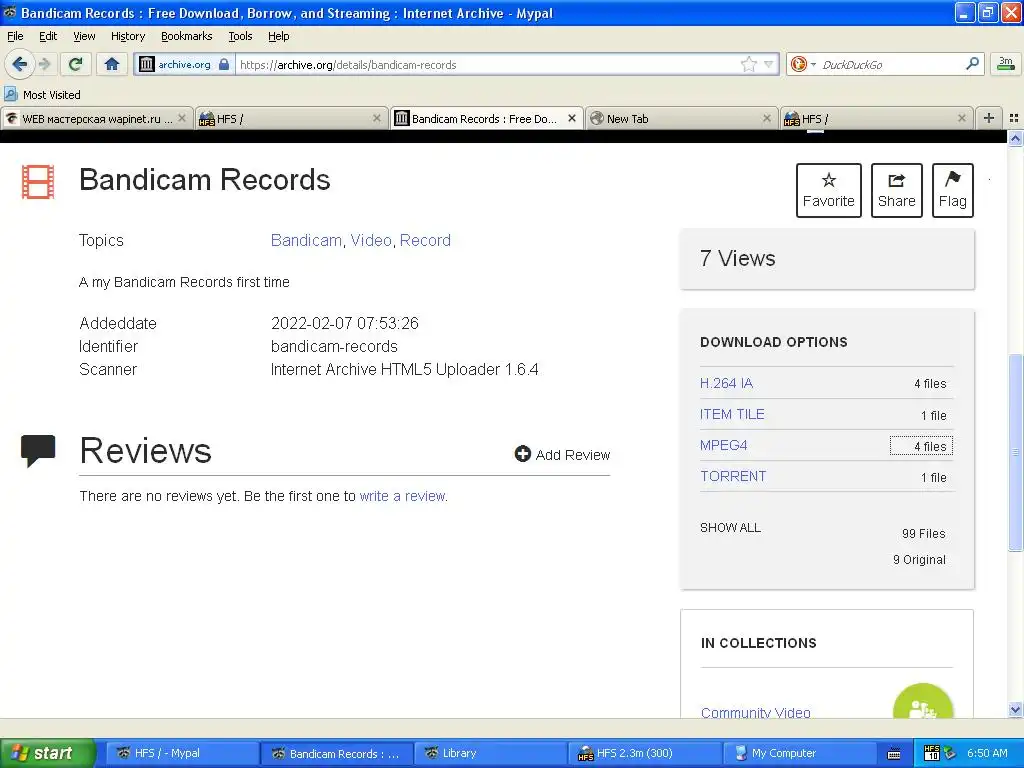The height and width of the screenshot is (768, 1024).
Task: Follow the write a review link
Action: click(x=402, y=496)
